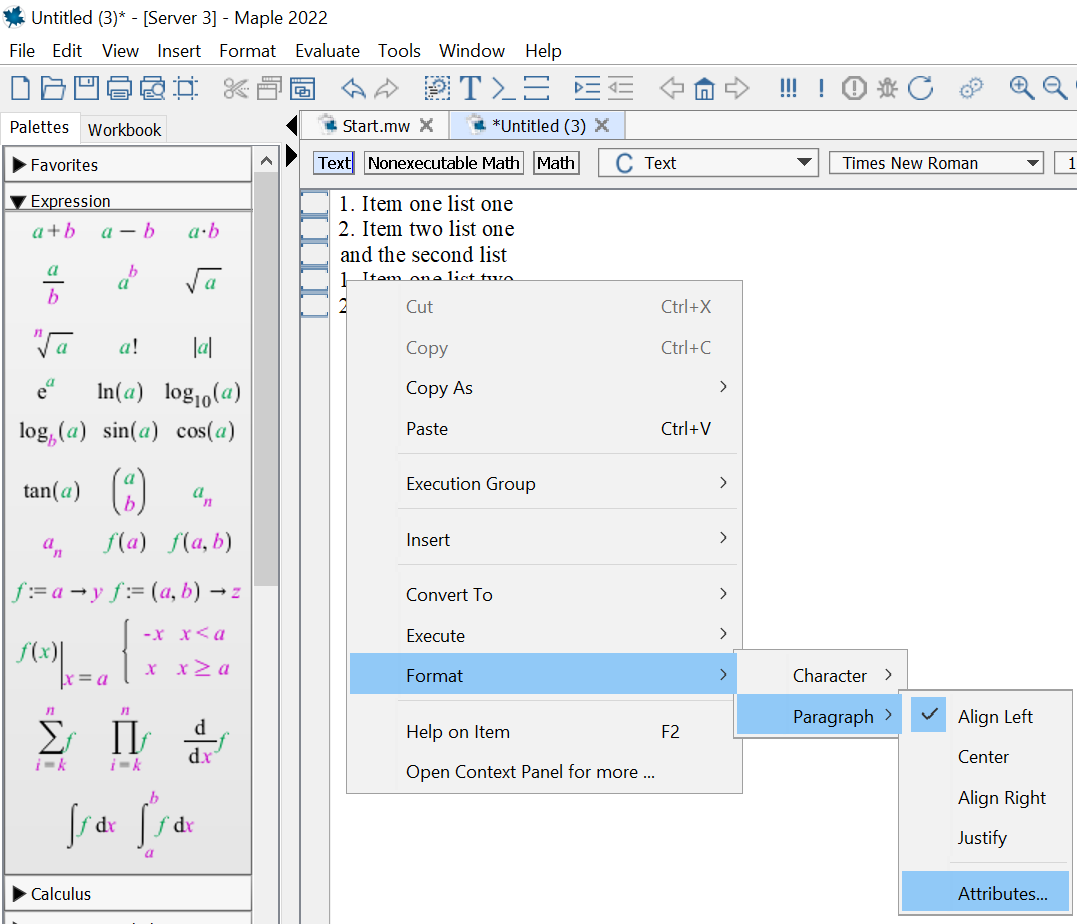Viewport: 1077px width, 924px height.
Task: Redo the last undone action
Action: [x=387, y=88]
